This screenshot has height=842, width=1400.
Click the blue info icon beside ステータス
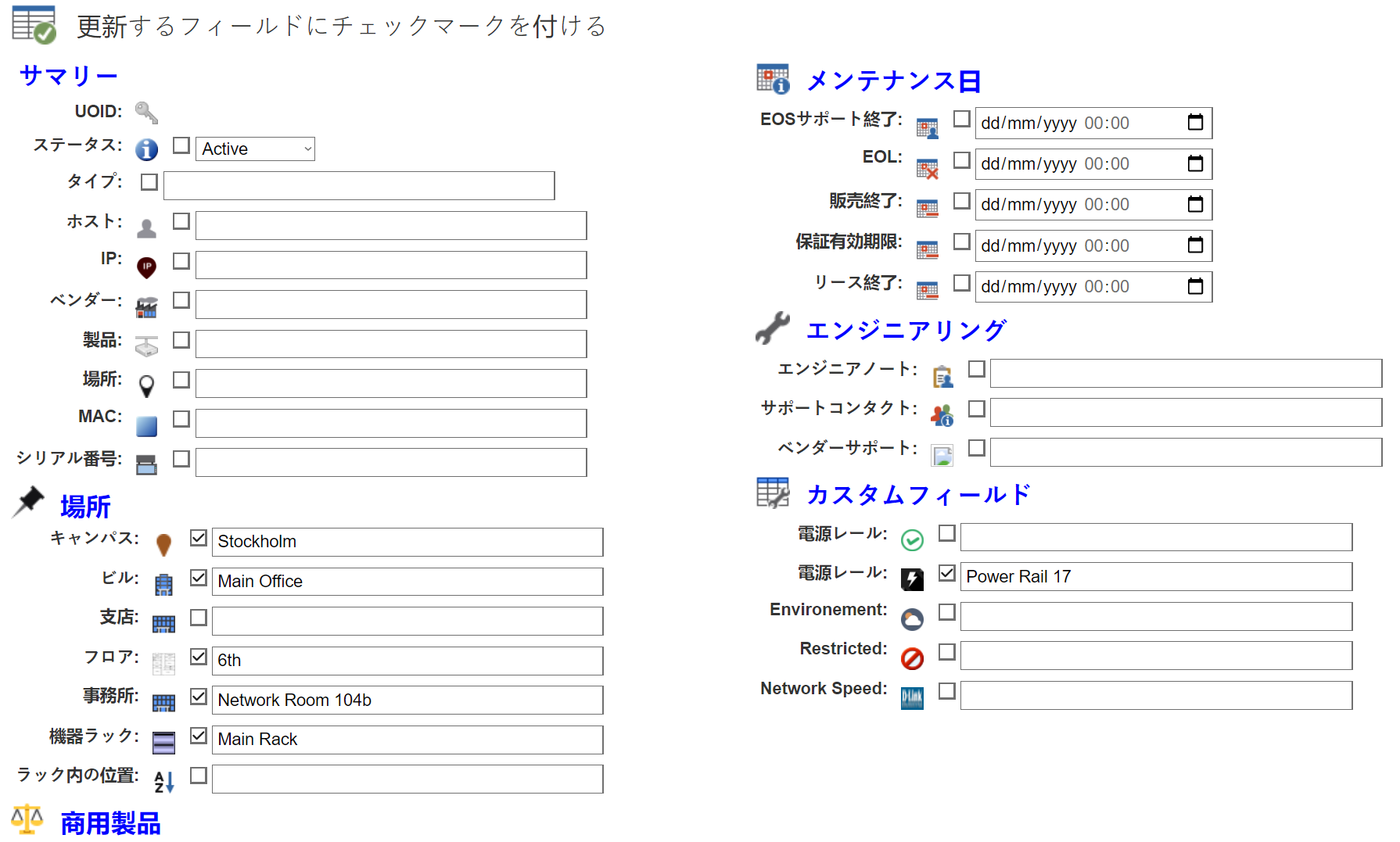click(146, 149)
